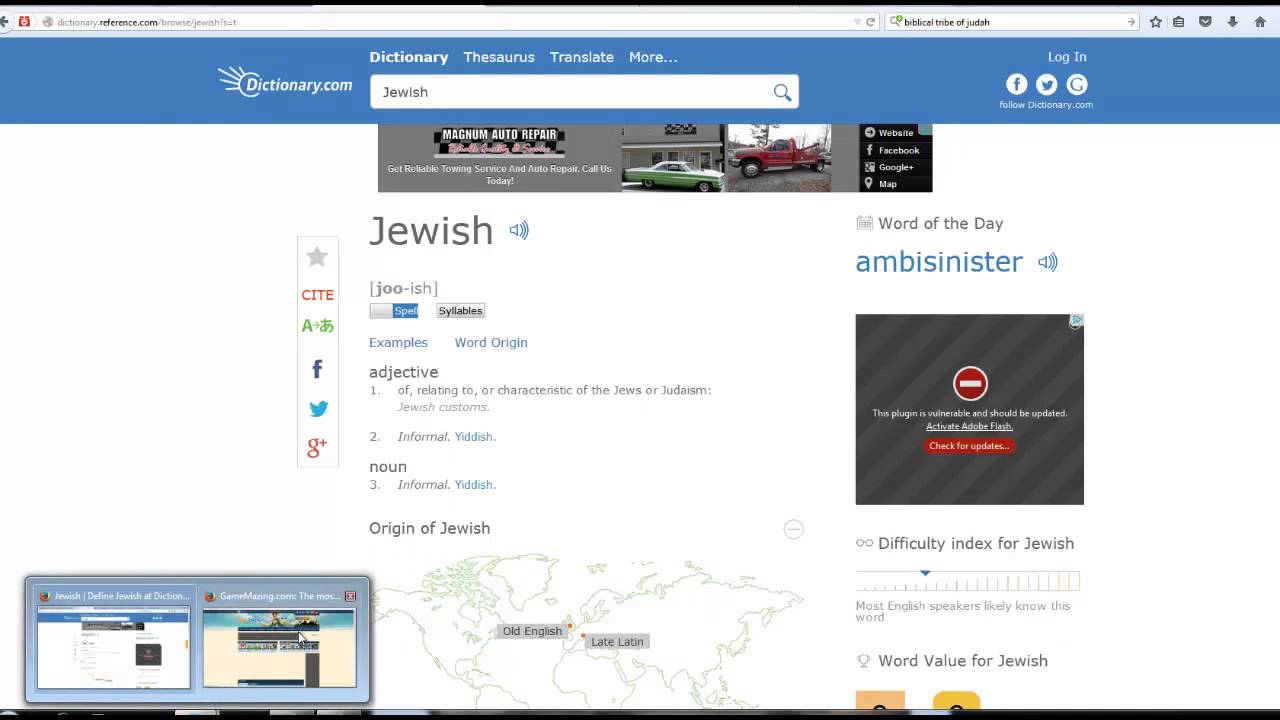Click the Check for updates button
This screenshot has height=720, width=1280.
click(x=969, y=446)
